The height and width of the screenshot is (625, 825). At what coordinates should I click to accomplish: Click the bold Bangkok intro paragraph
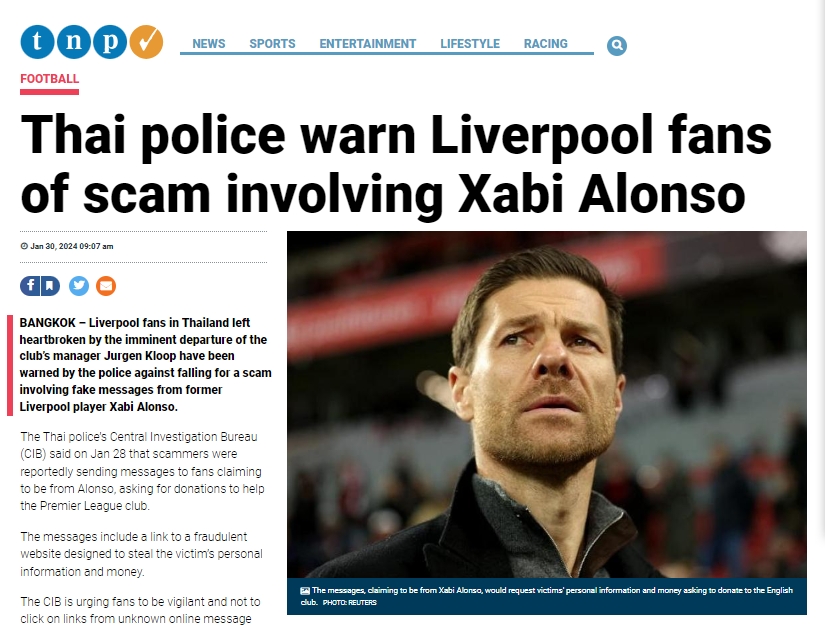[x=146, y=365]
